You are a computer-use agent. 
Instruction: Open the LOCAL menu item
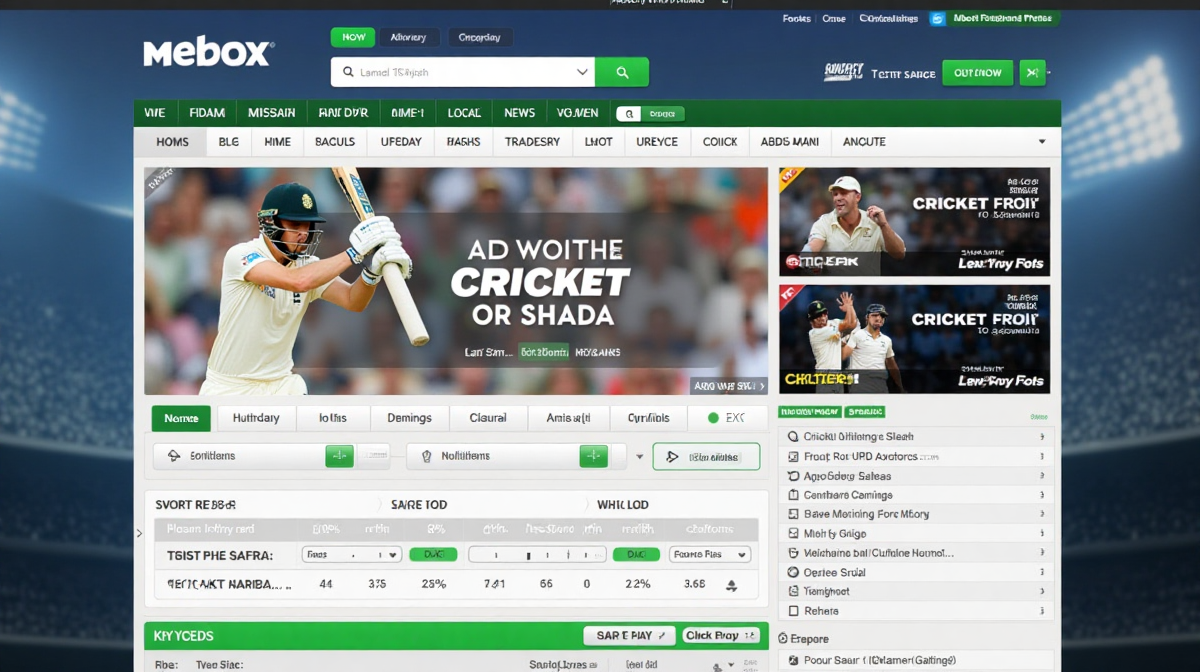coord(464,113)
